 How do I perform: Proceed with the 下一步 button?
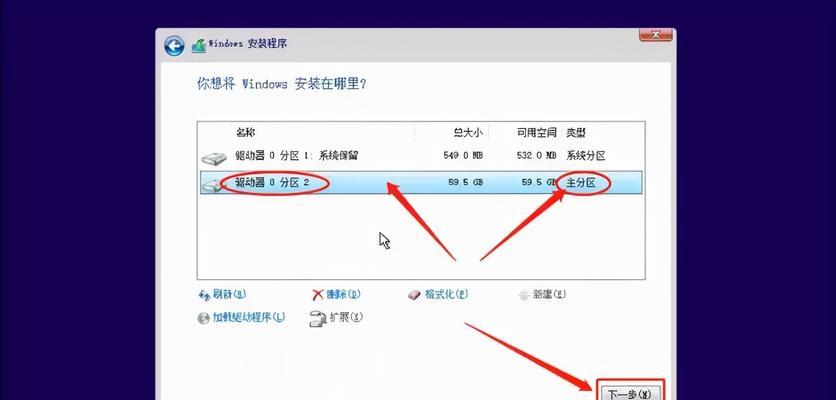tap(630, 394)
